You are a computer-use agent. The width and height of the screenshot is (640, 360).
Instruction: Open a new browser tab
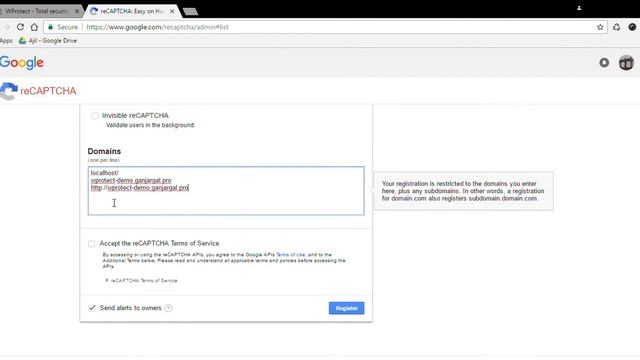click(x=190, y=11)
